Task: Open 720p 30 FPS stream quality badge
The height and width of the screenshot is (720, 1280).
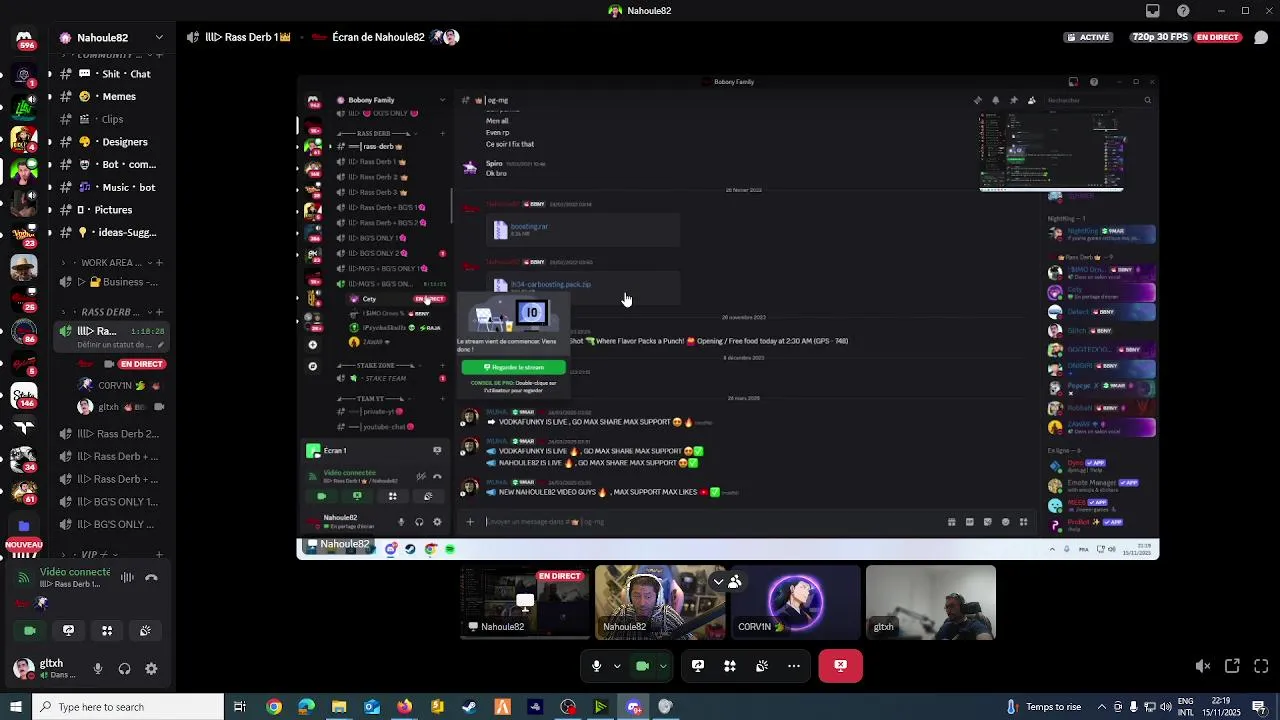Action: (x=1159, y=37)
